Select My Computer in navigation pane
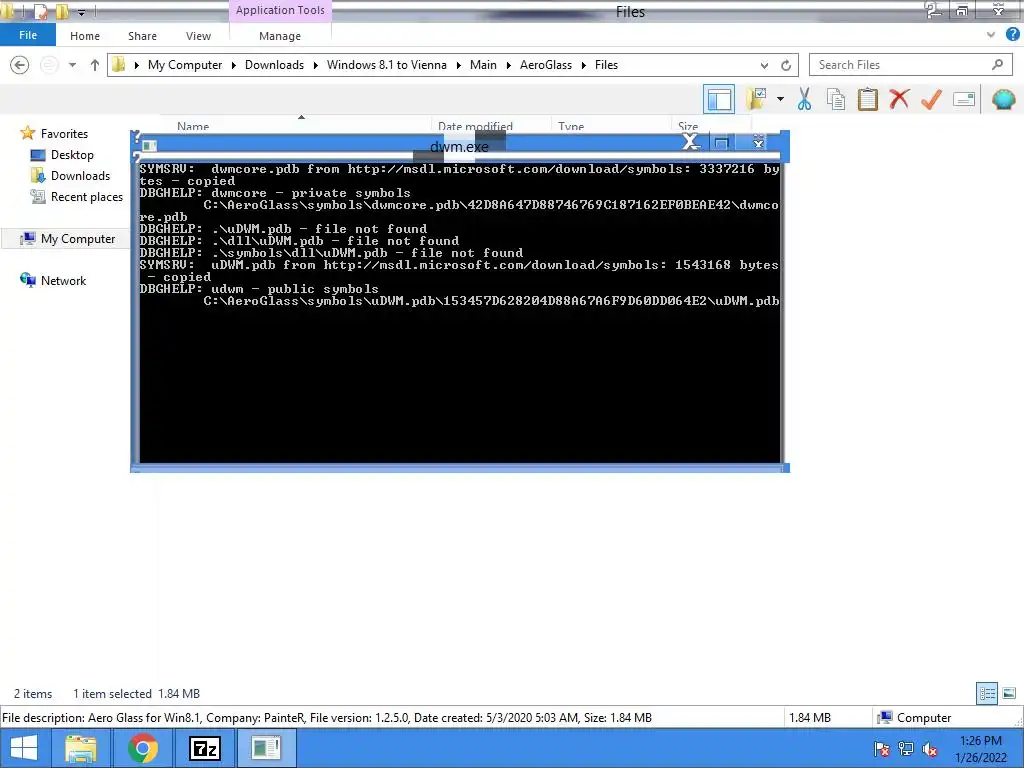 click(x=78, y=239)
